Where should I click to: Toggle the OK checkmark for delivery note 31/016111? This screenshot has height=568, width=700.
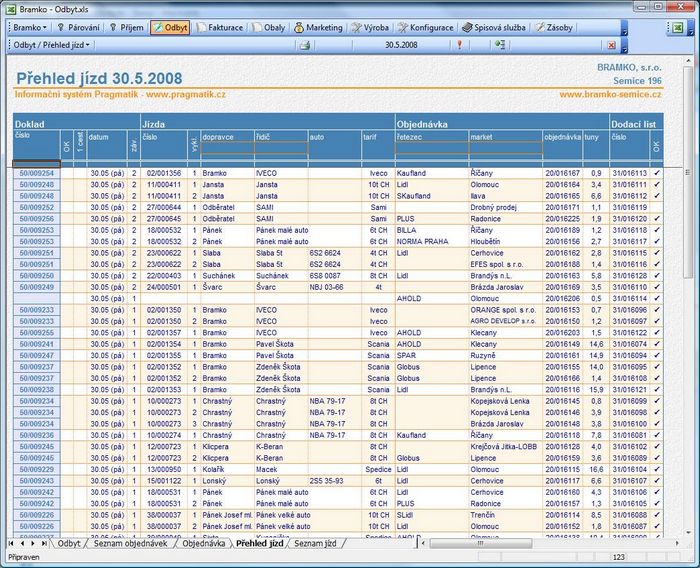pyautogui.click(x=657, y=184)
